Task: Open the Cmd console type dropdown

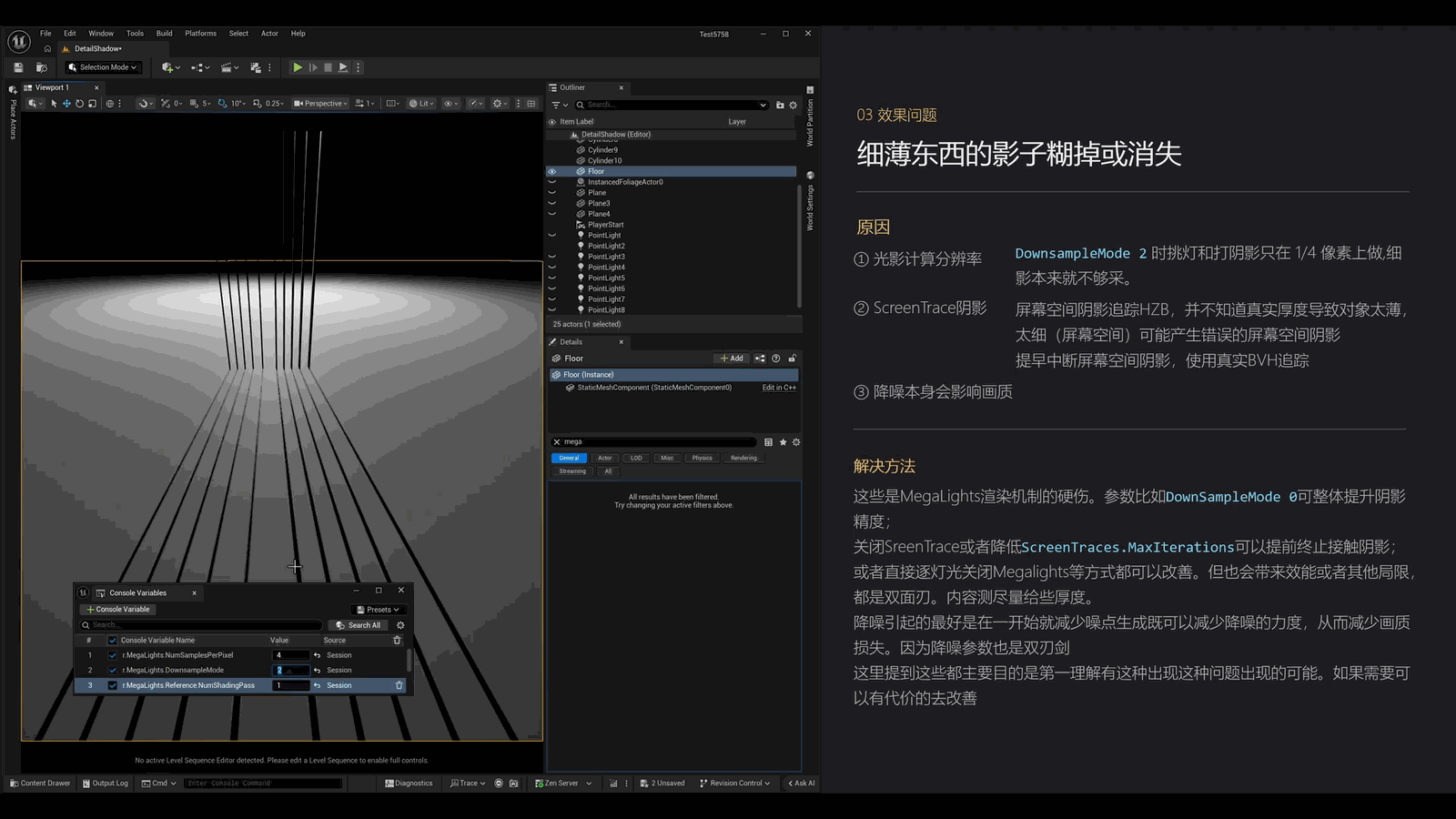Action: tap(159, 784)
